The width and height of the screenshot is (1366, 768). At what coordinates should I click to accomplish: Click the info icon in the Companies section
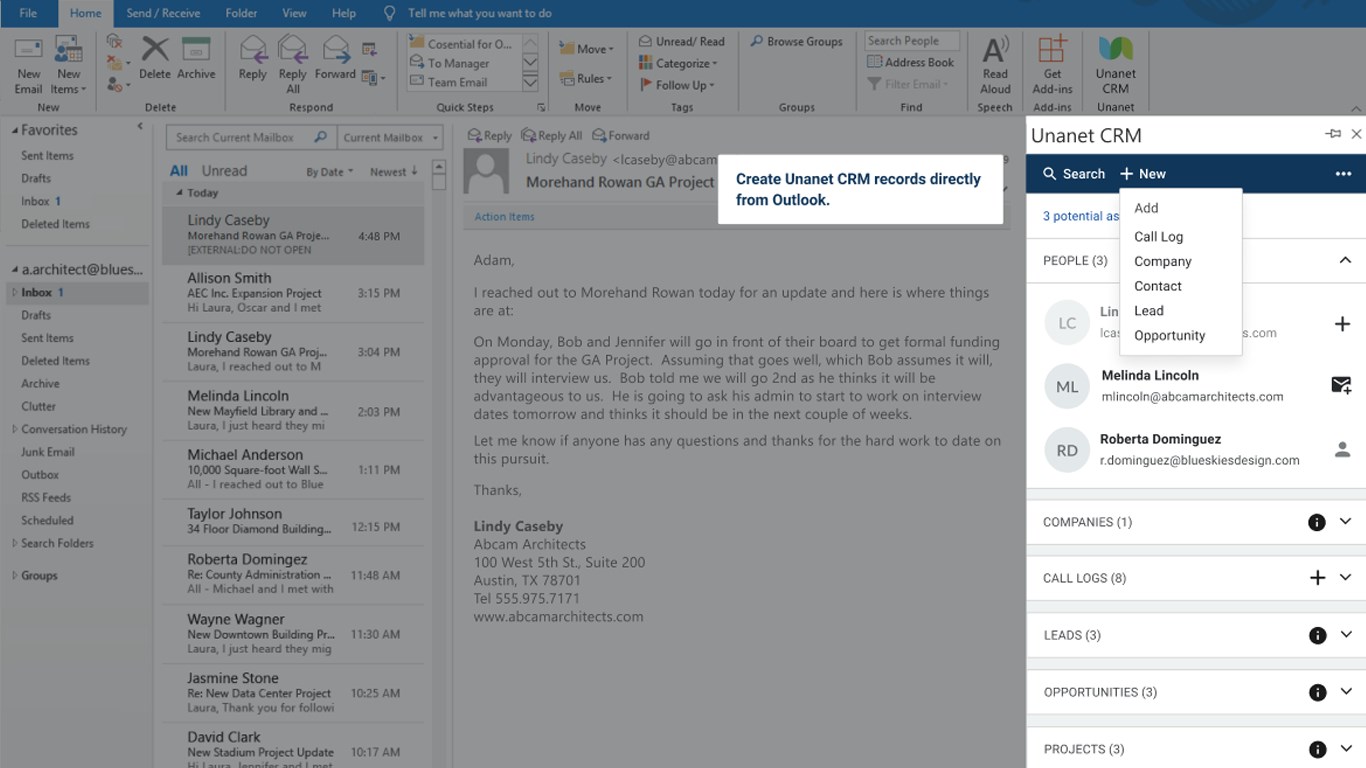pos(1317,522)
